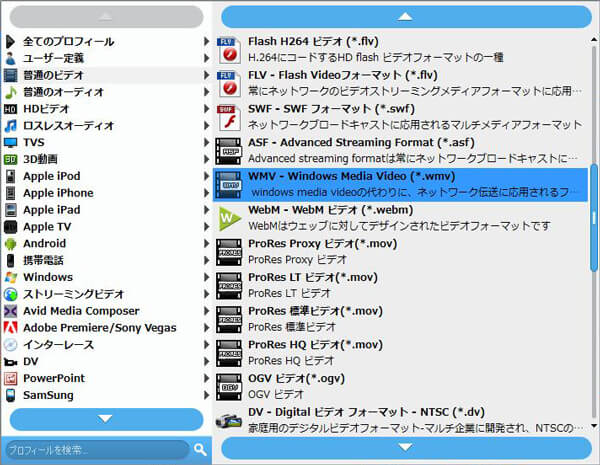
Task: Expand the PowerPoint submenu arrow
Action: coord(206,378)
